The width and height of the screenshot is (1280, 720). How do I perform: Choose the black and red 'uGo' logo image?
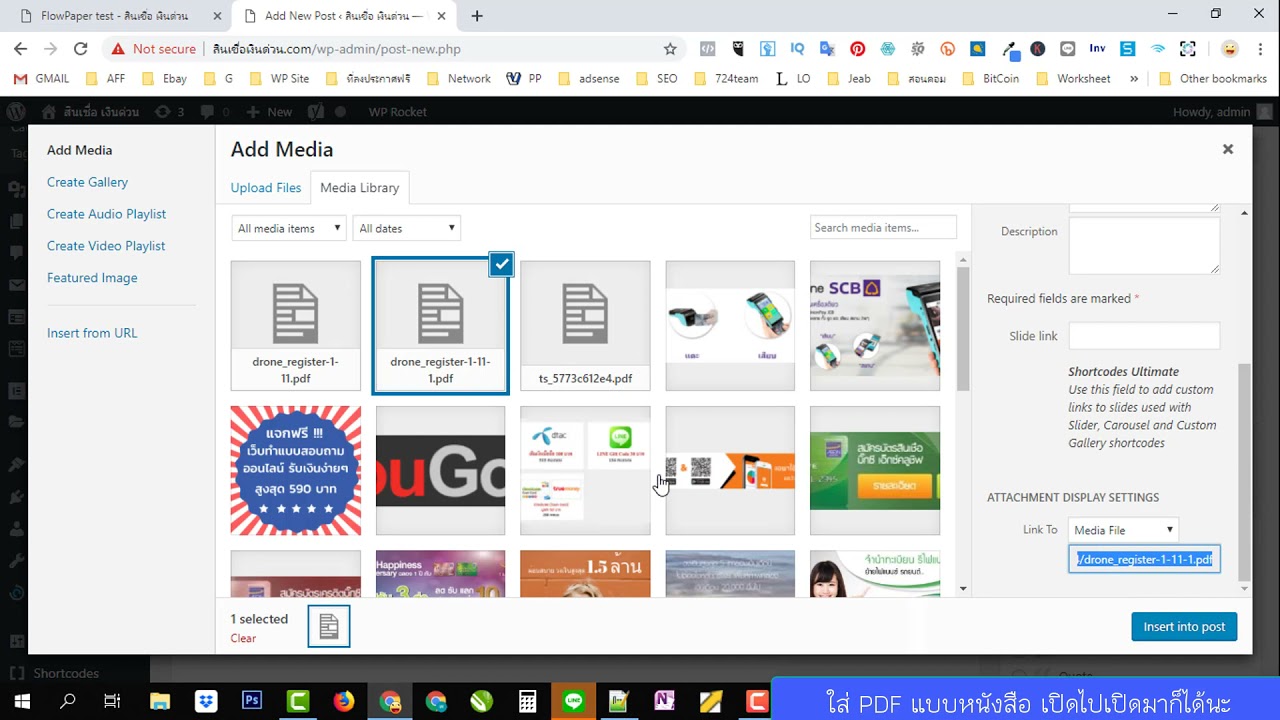[440, 470]
